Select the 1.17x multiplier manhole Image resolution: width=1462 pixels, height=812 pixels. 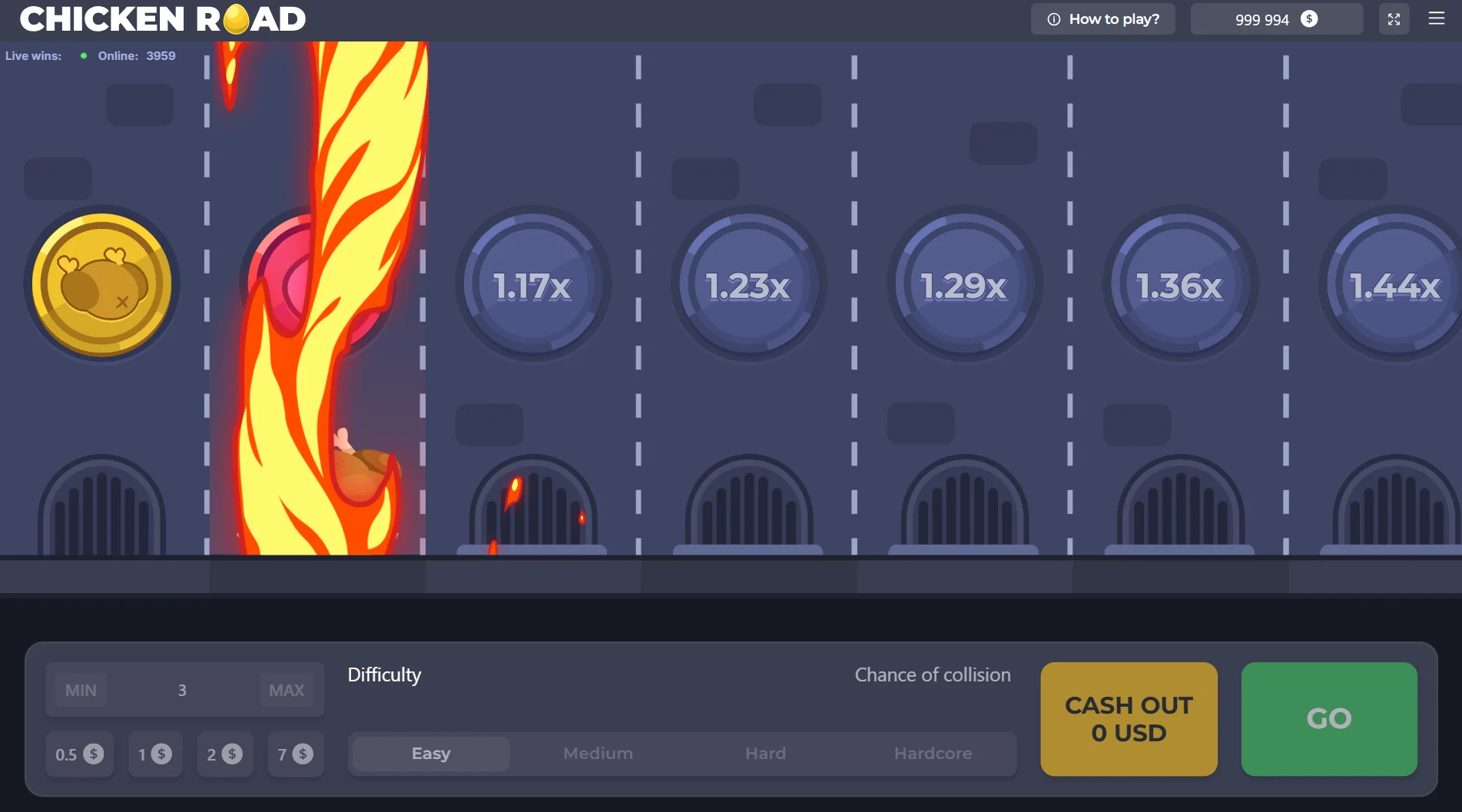click(x=532, y=284)
